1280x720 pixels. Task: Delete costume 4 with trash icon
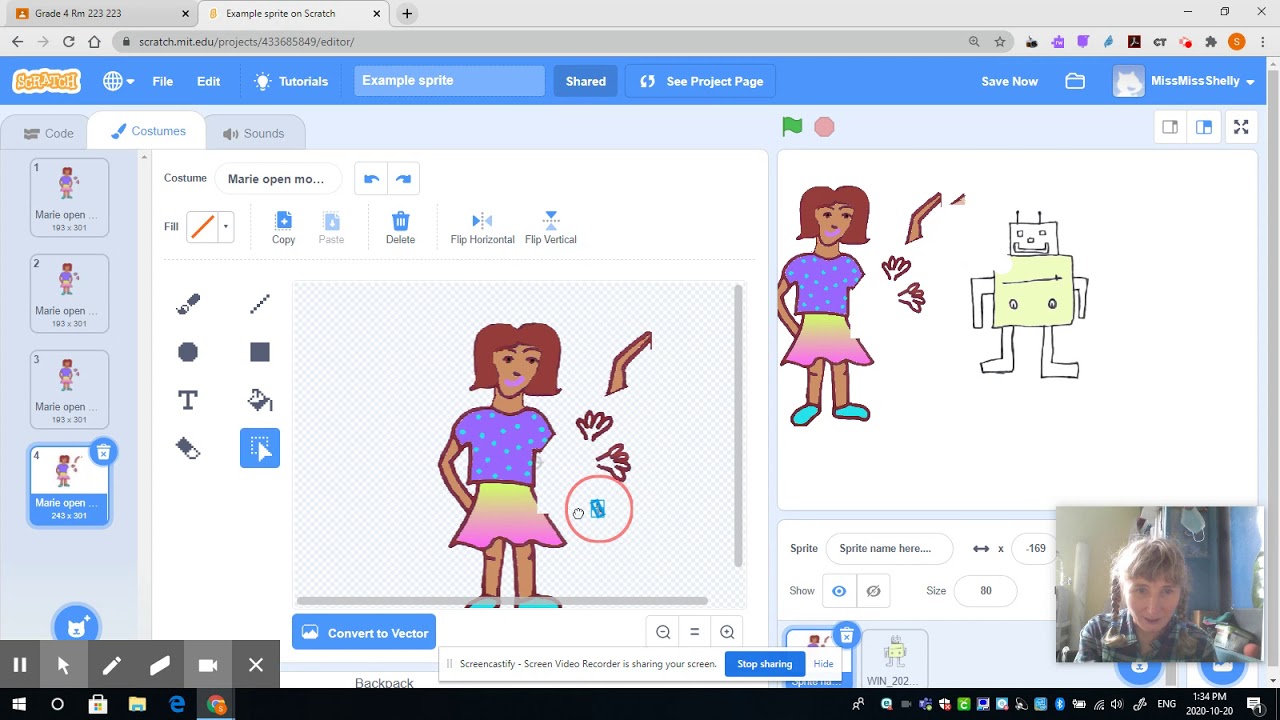point(103,453)
